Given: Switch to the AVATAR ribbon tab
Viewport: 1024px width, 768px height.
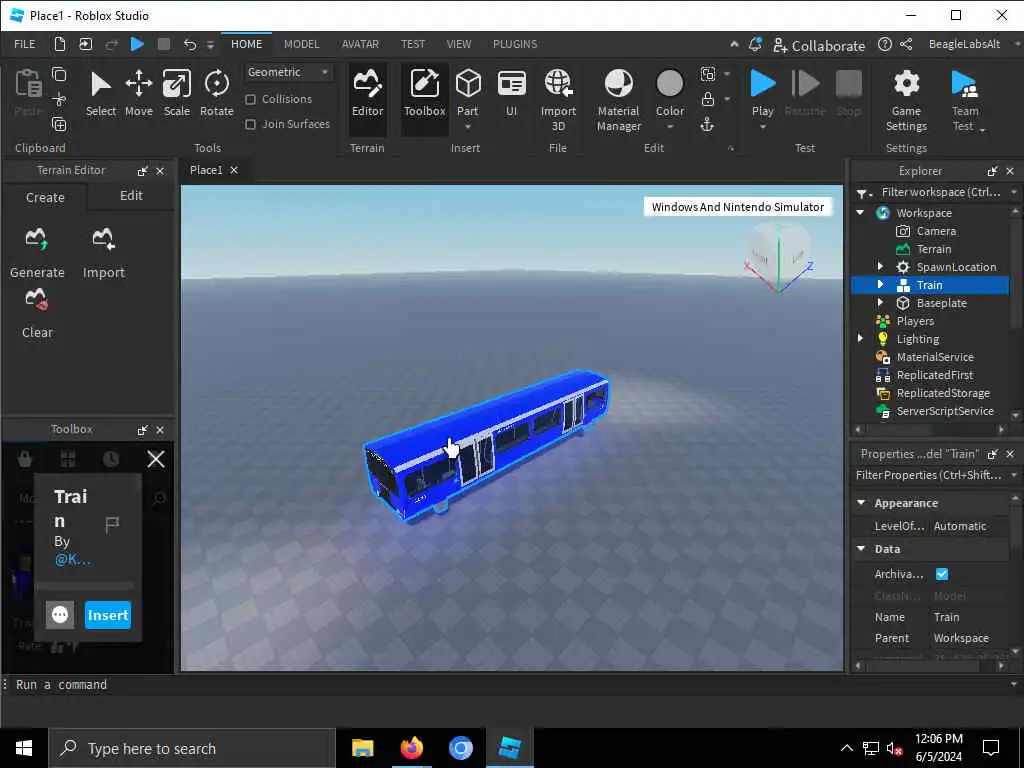Looking at the screenshot, I should point(360,44).
